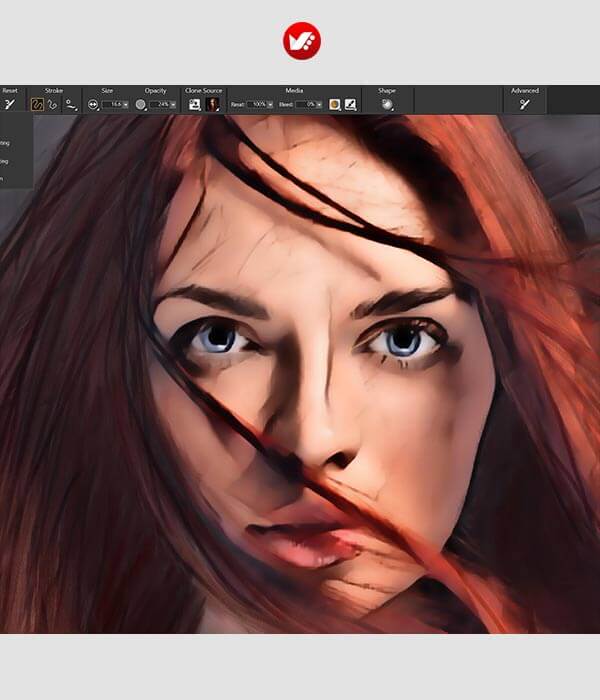The image size is (600, 700).
Task: Click the brush Media settings icon
Action: tap(350, 104)
